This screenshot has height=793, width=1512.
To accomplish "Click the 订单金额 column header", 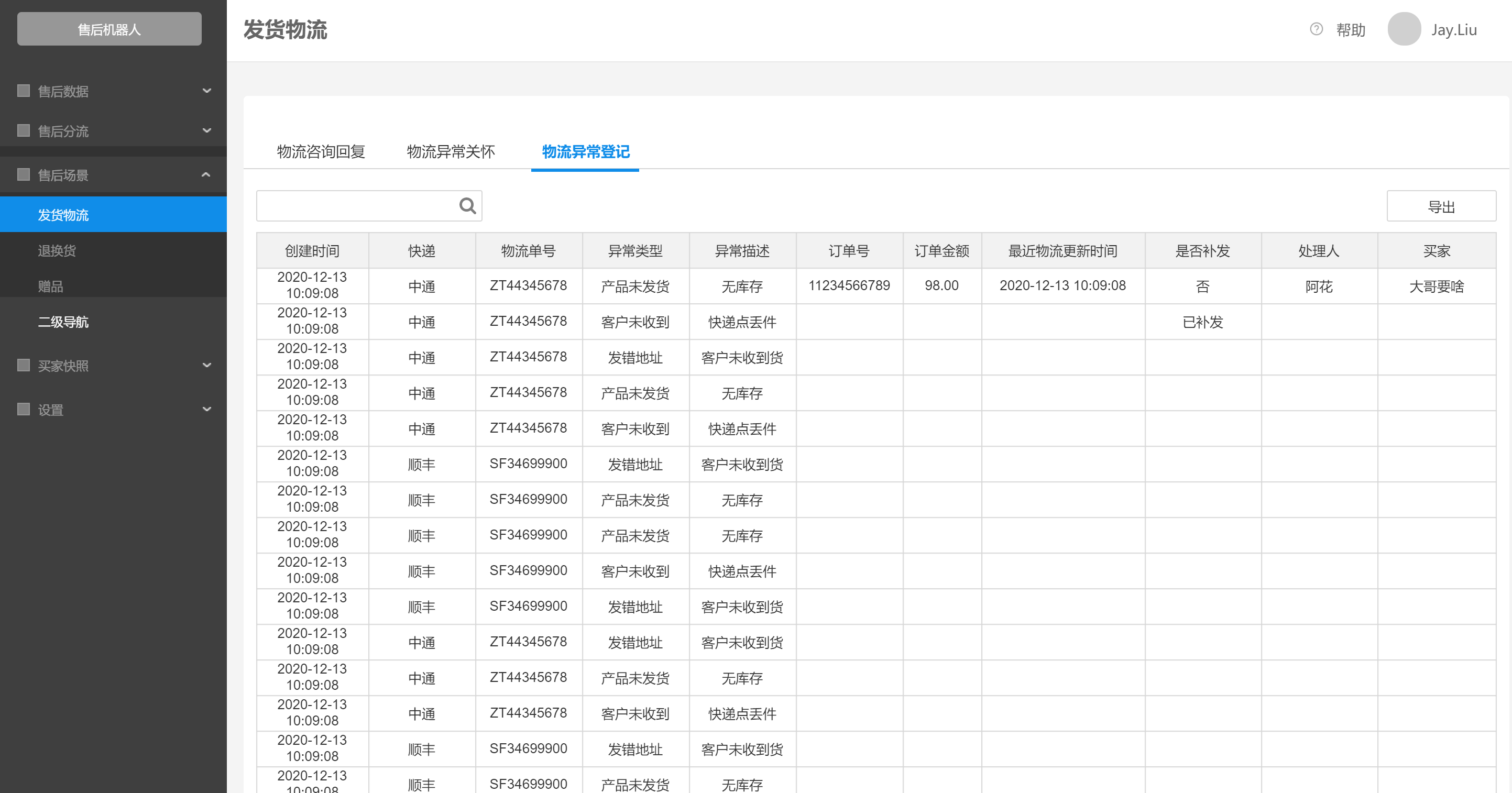I will click(x=941, y=251).
